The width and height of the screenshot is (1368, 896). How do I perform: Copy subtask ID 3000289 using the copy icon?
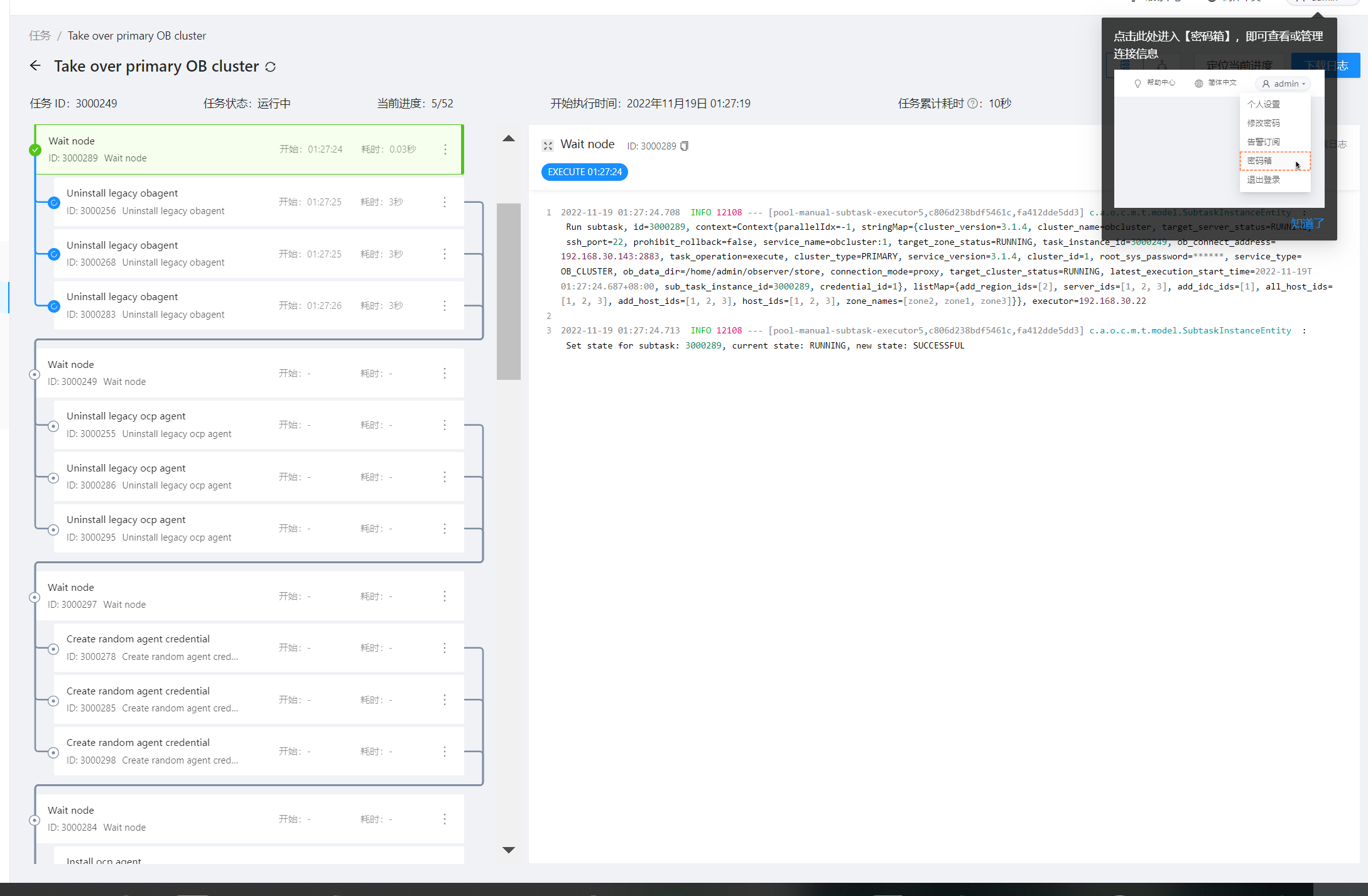click(685, 146)
